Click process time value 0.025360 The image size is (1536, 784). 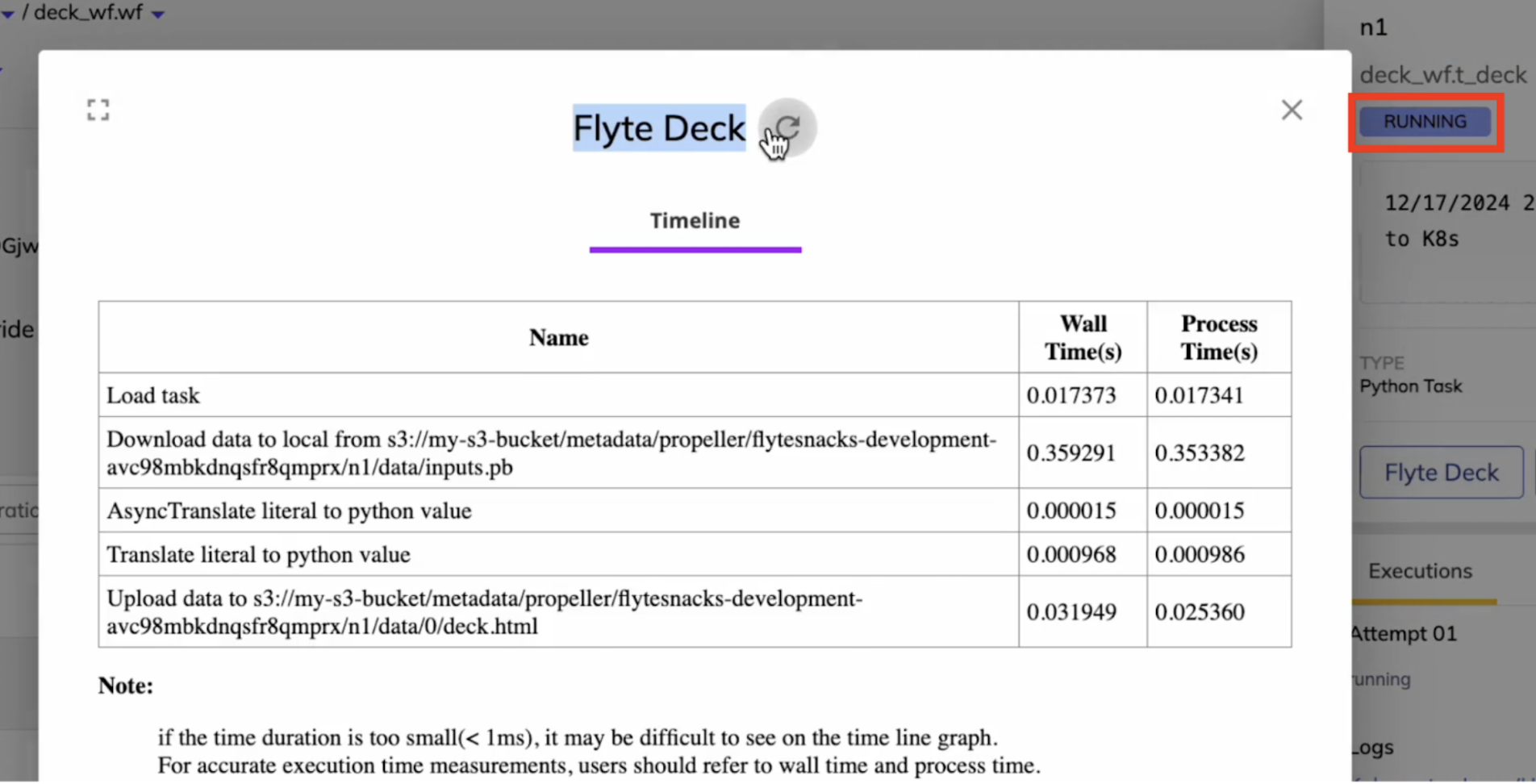(x=1200, y=612)
